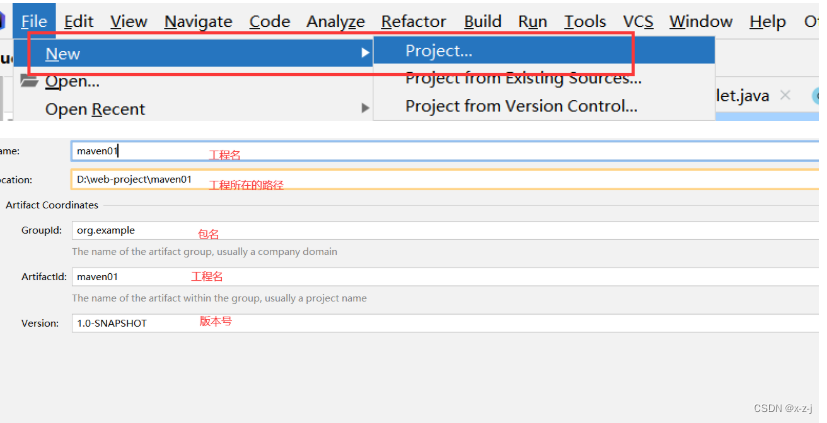Click the ArtifactId label
The height and width of the screenshot is (423, 827).
coord(44,276)
